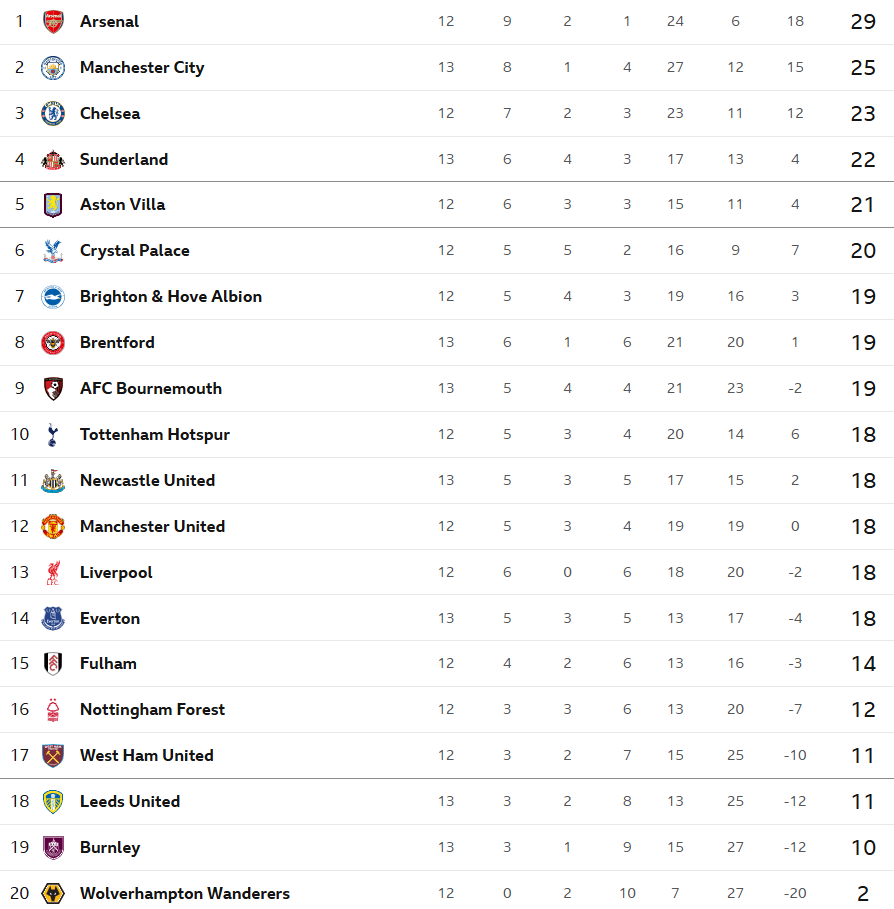Click the Manchester City crest icon

53,67
